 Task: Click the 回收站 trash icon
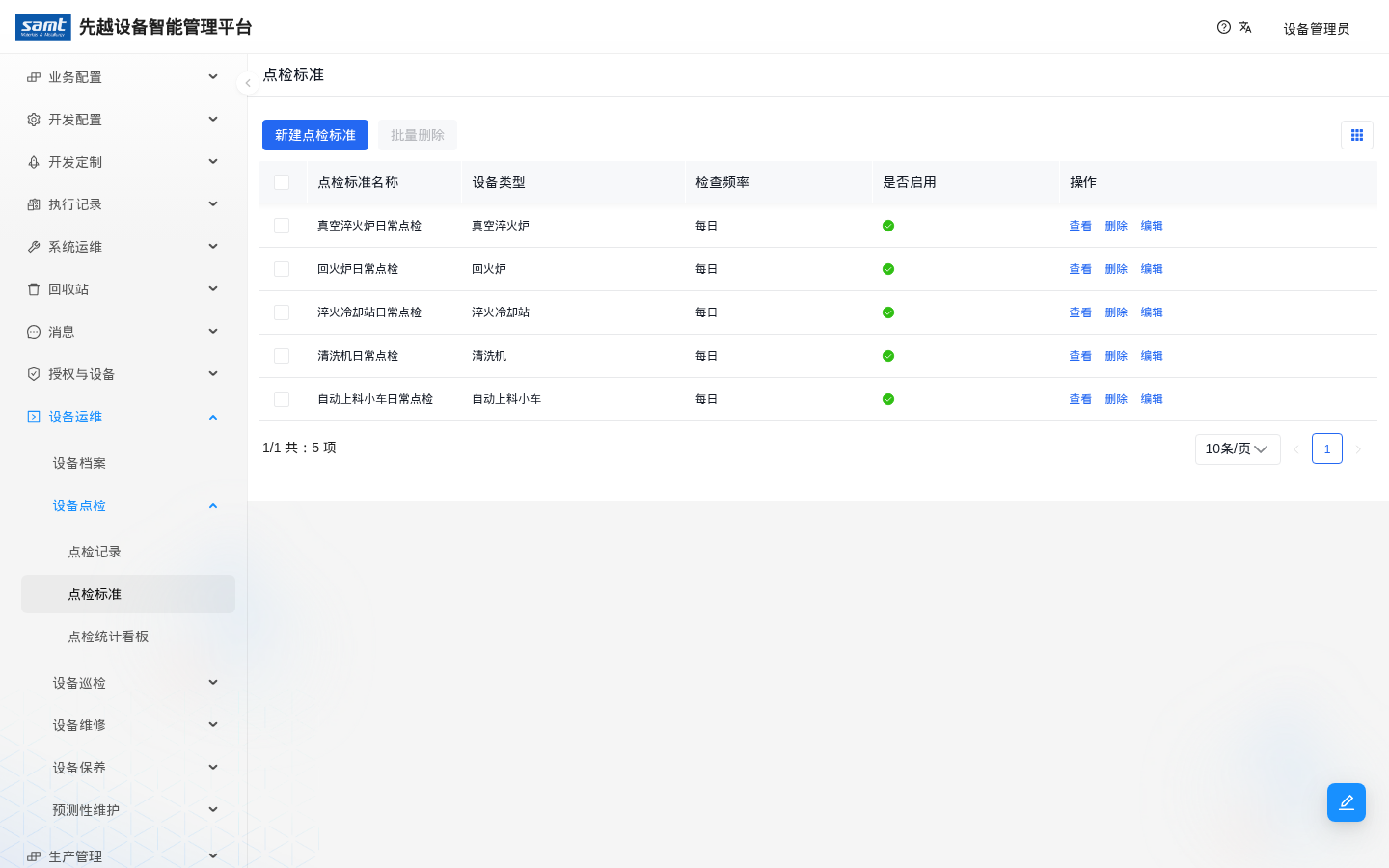pyautogui.click(x=34, y=289)
